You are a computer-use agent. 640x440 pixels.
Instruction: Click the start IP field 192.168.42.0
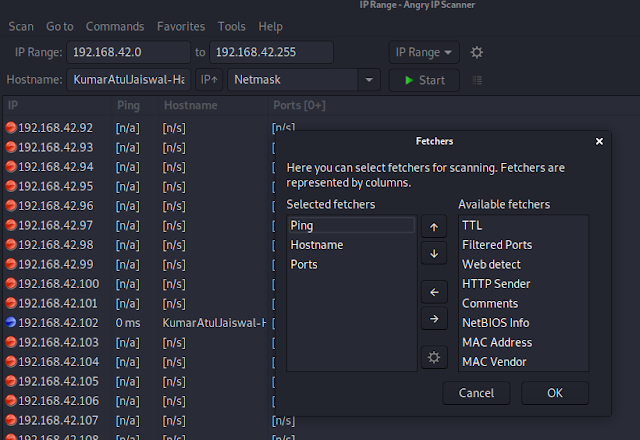coord(129,52)
